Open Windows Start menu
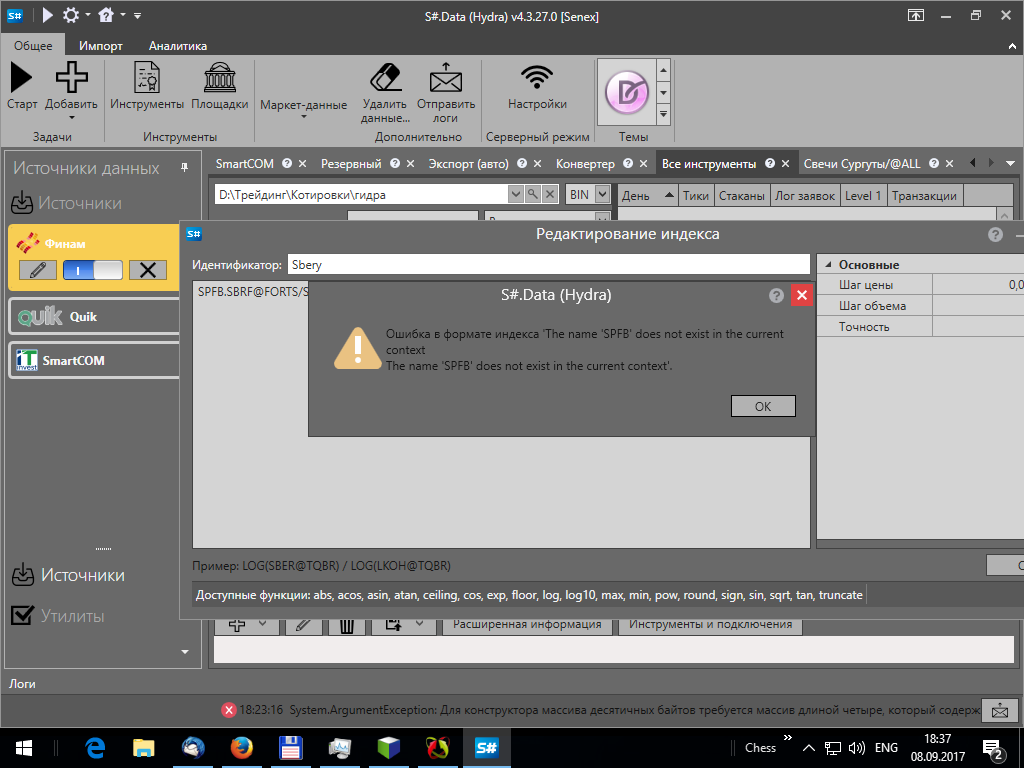 [24, 748]
